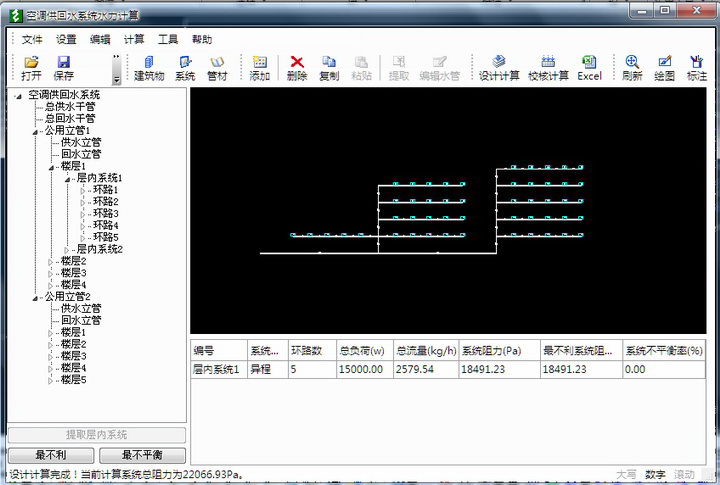Open the 计算 (Calculate) menu
Image resolution: width=720 pixels, height=485 pixels.
coord(134,40)
